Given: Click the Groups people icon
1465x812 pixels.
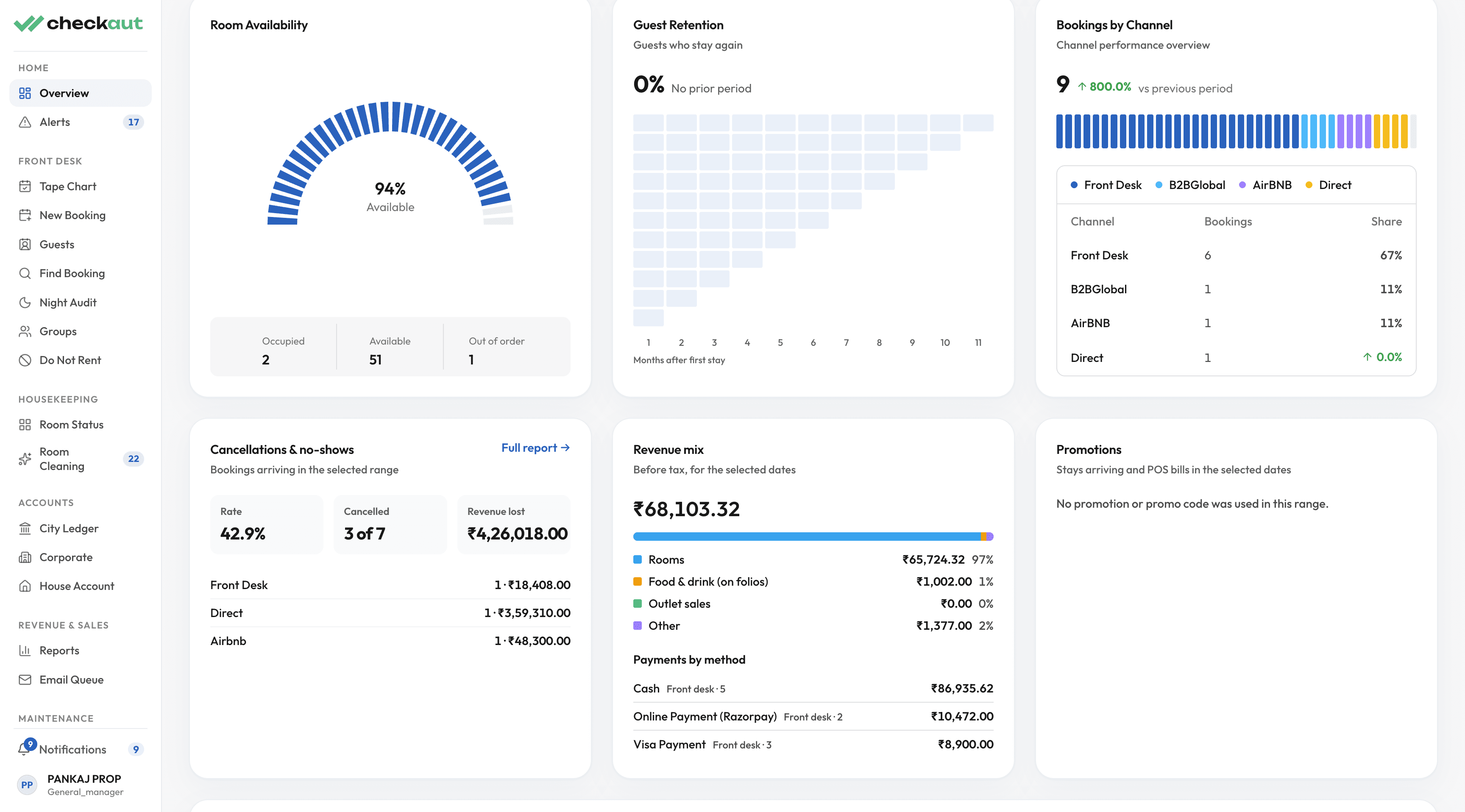Looking at the screenshot, I should point(25,331).
